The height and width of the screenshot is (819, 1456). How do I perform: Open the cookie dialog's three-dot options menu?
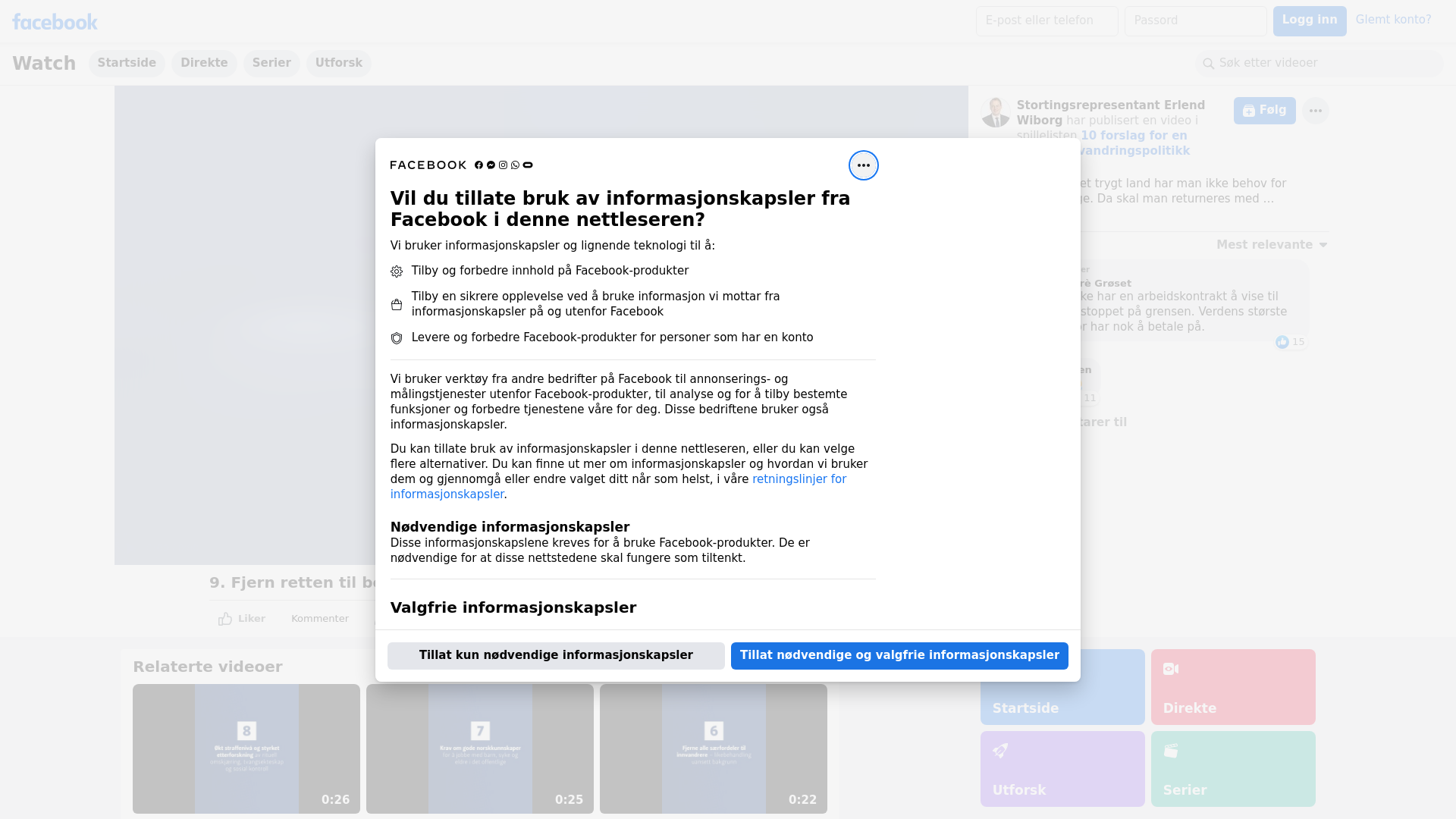[863, 165]
